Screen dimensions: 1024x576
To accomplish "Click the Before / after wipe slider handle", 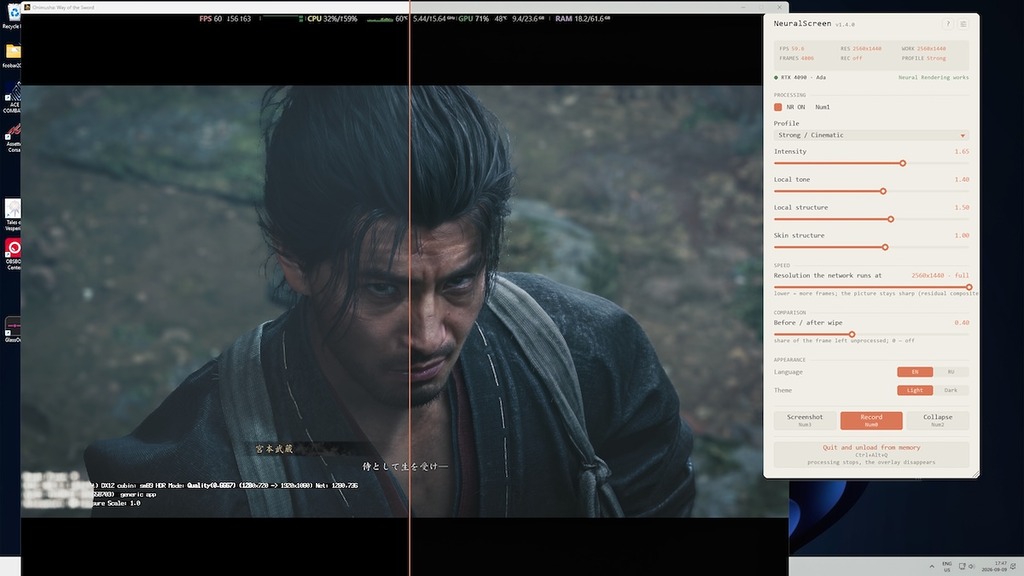I will click(852, 334).
